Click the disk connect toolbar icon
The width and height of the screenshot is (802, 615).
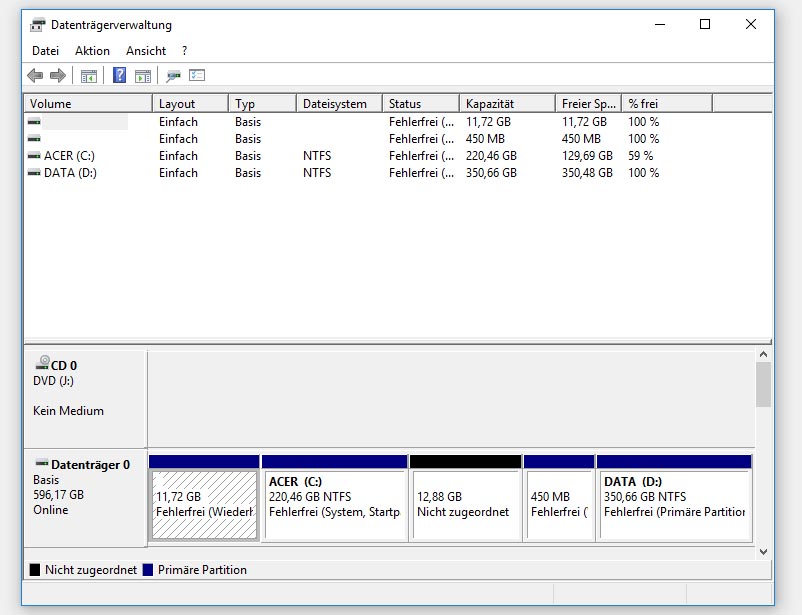pos(173,76)
